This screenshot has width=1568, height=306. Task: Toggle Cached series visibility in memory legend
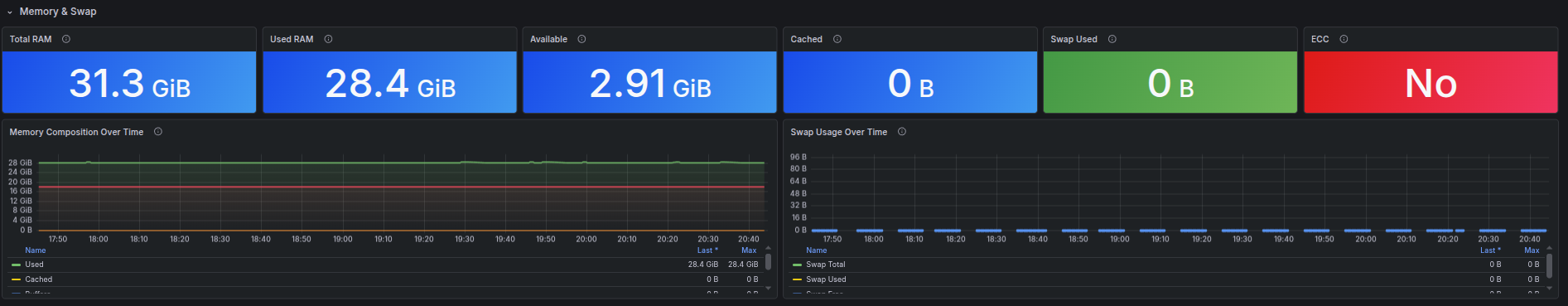pyautogui.click(x=38, y=279)
